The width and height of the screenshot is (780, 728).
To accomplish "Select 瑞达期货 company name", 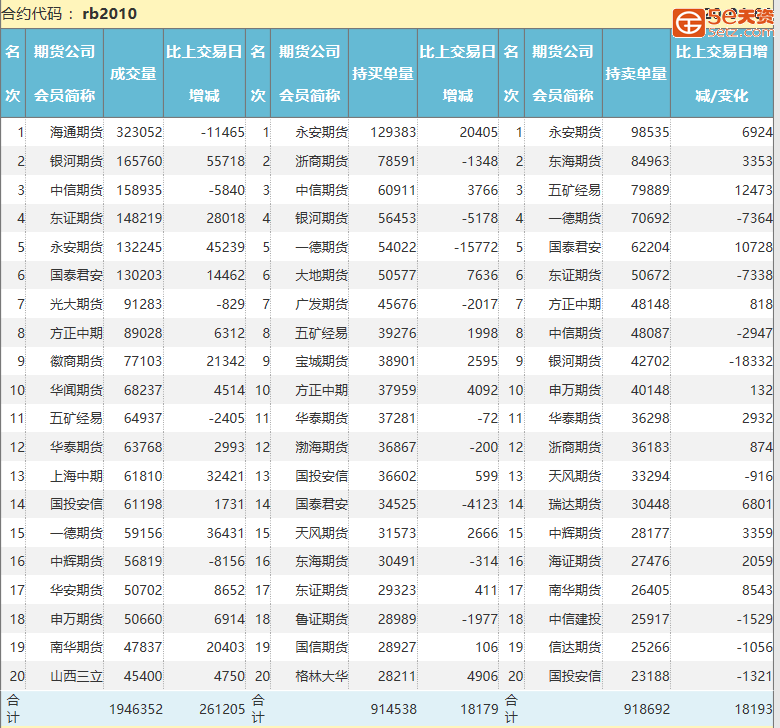I will click(575, 505).
